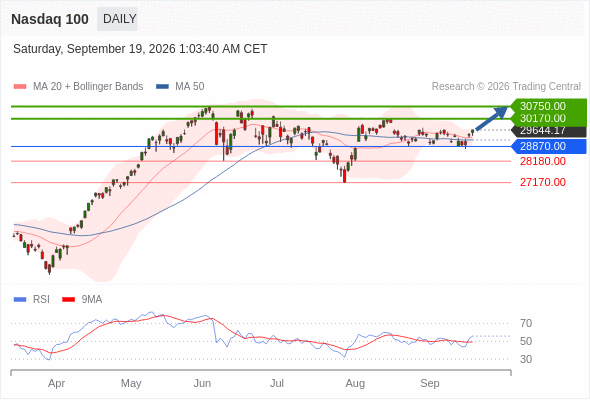This screenshot has width=590, height=400.
Task: Click the 9MA red legend swatch
Action: tap(68, 300)
